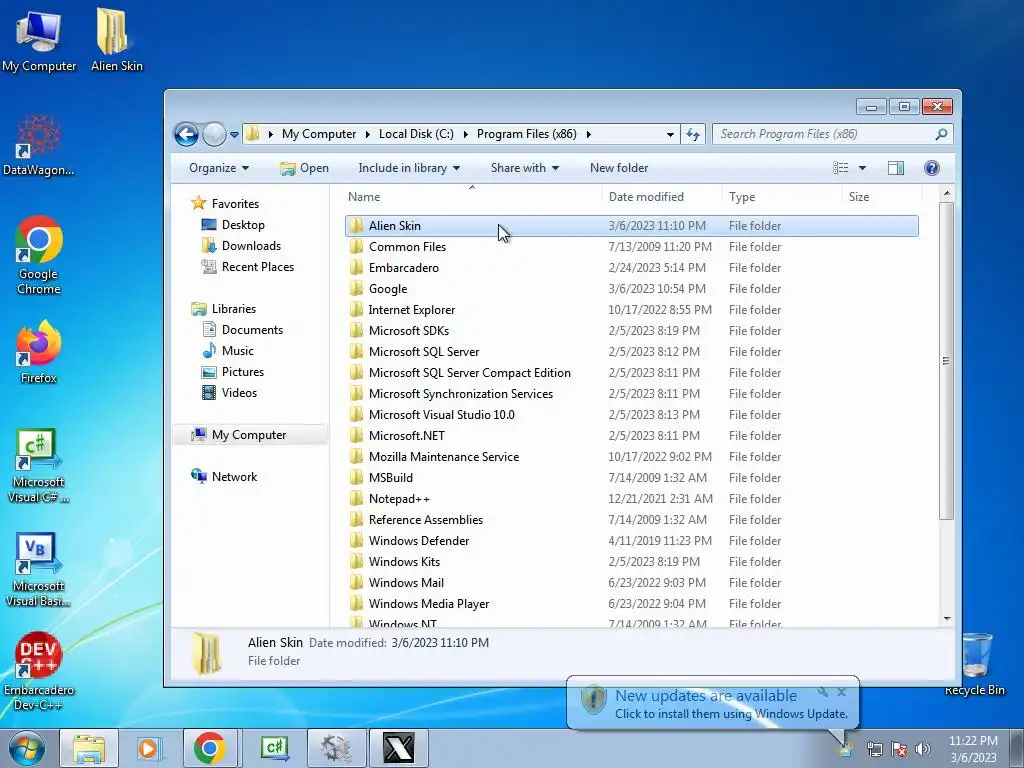This screenshot has width=1024, height=768.
Task: Click the scroll up arrow of file list
Action: tap(947, 194)
